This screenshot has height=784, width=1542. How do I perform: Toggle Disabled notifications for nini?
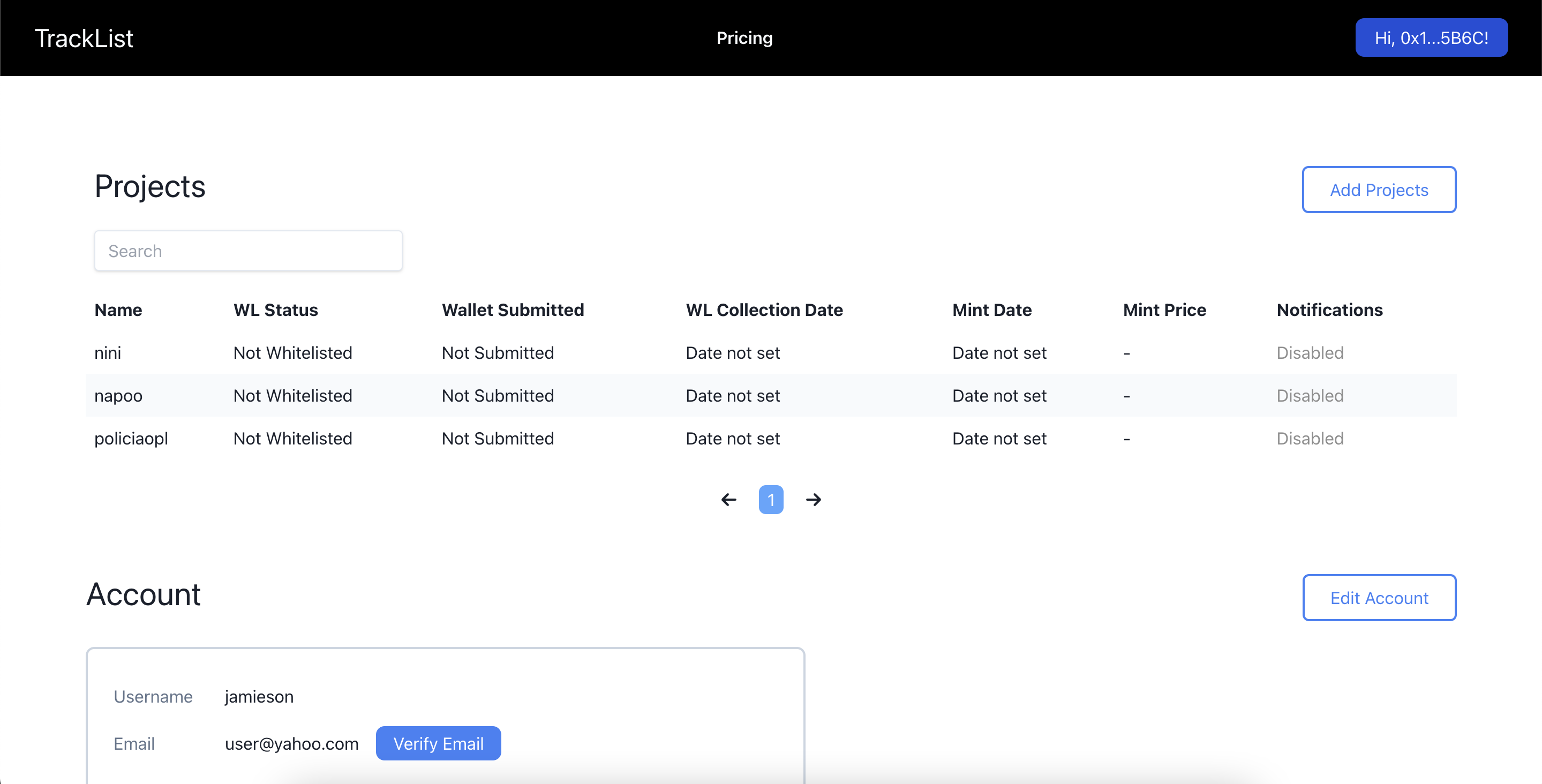pos(1310,352)
